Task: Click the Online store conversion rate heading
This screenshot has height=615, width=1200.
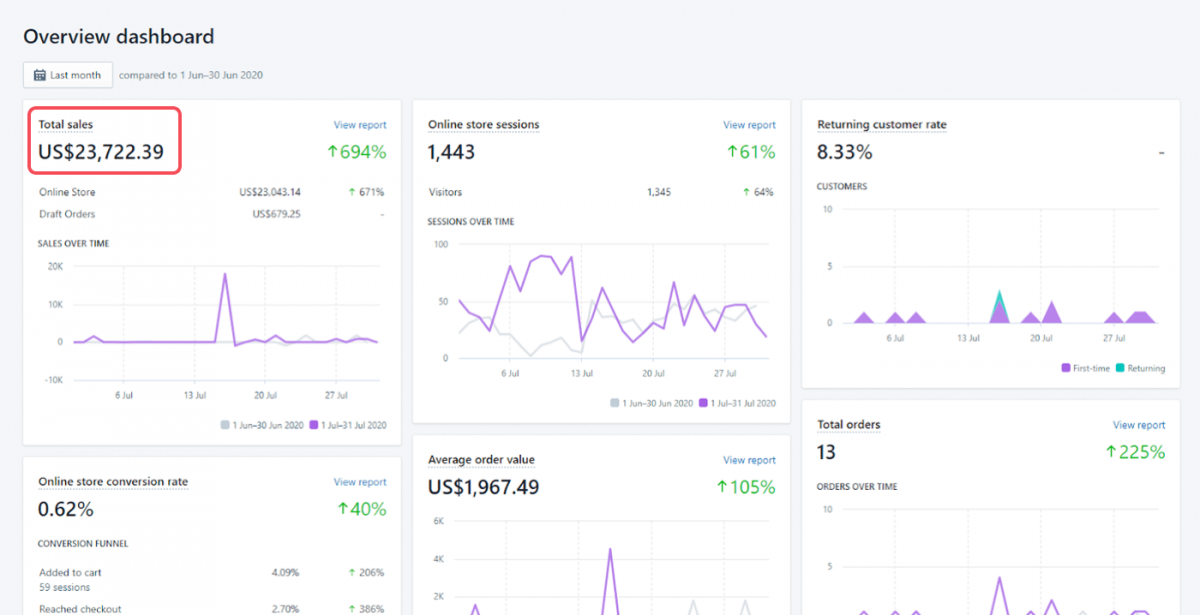Action: pos(113,482)
